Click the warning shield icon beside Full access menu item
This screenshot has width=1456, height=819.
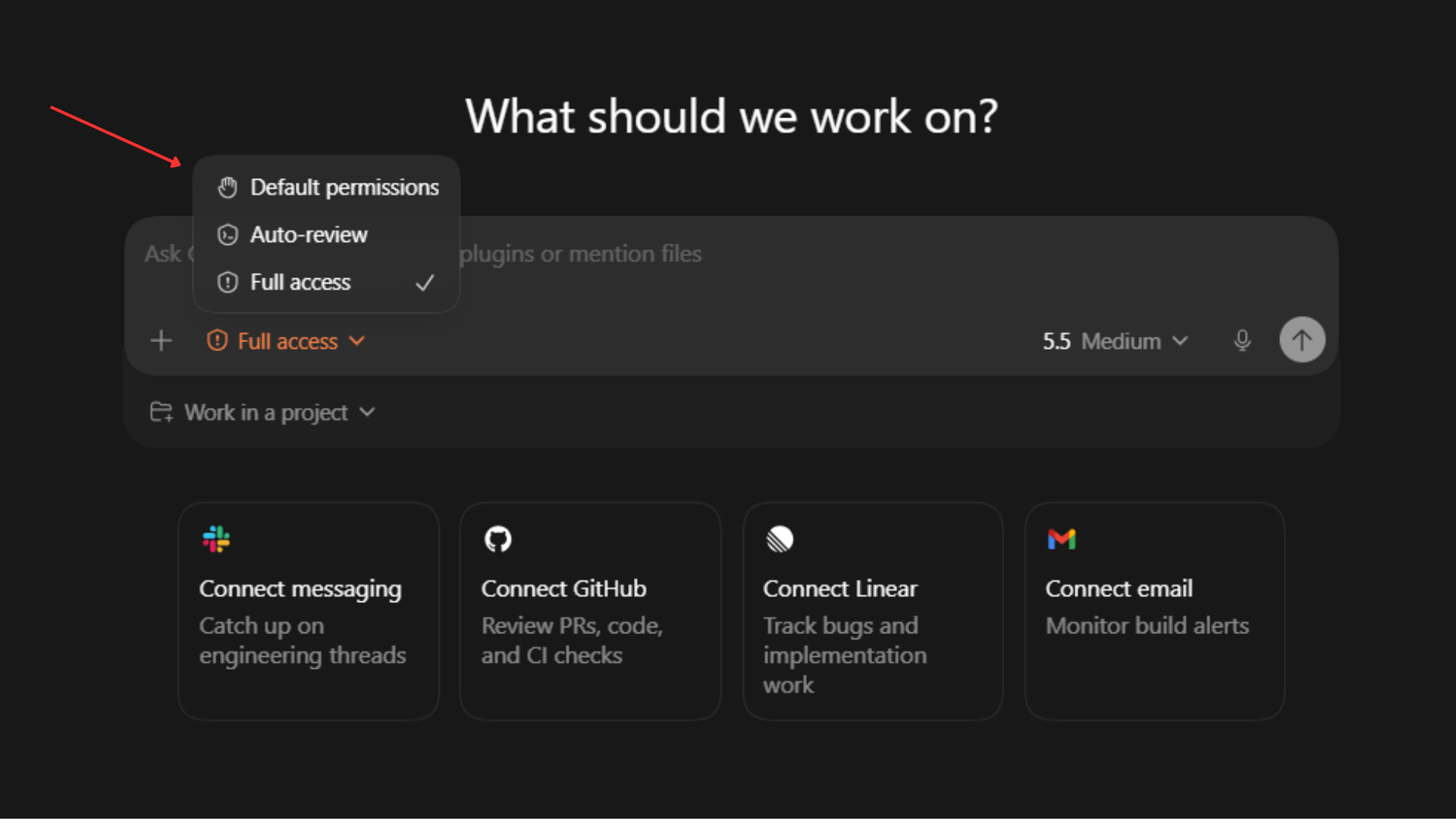tap(227, 283)
